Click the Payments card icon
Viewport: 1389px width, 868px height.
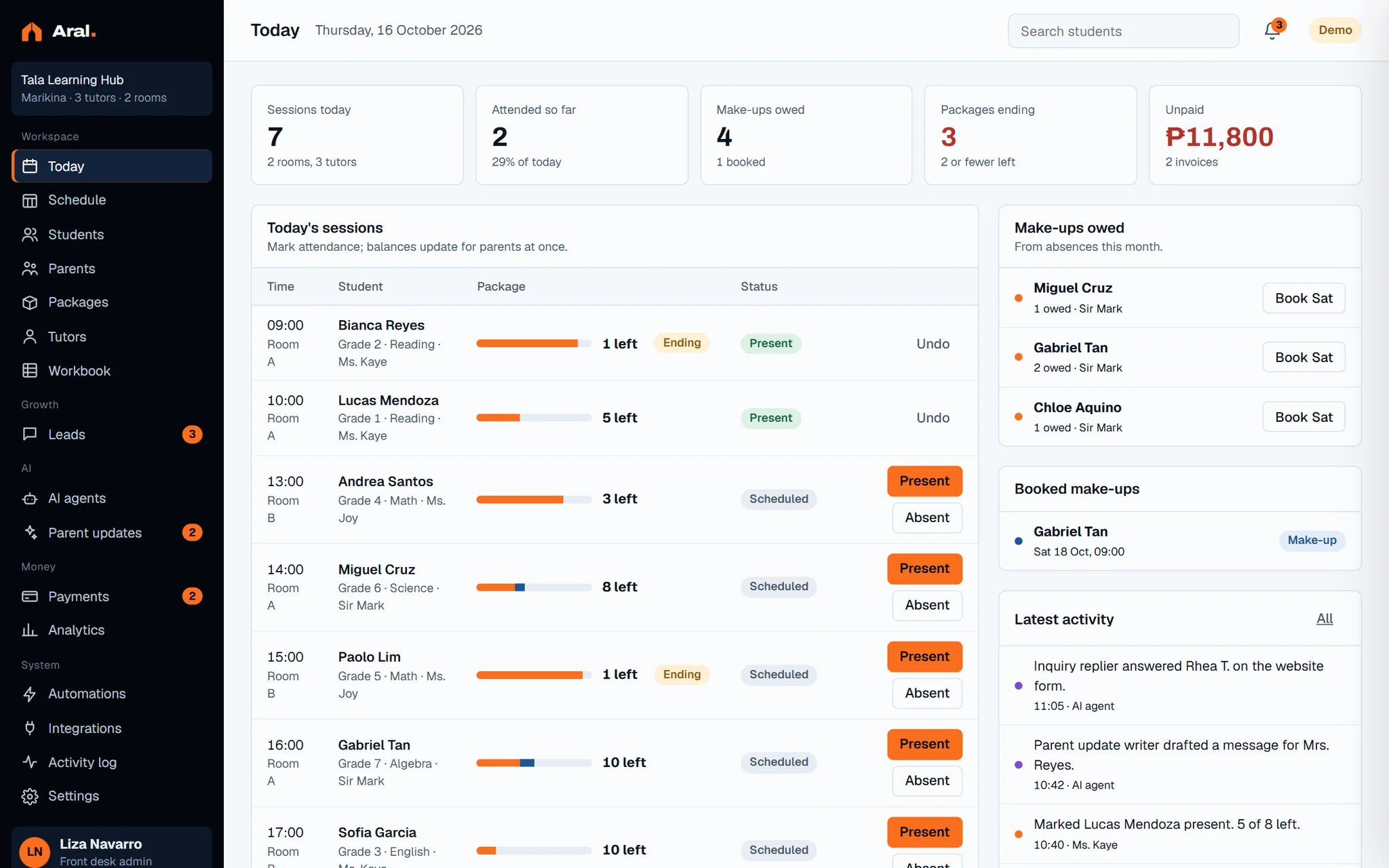pyautogui.click(x=30, y=596)
